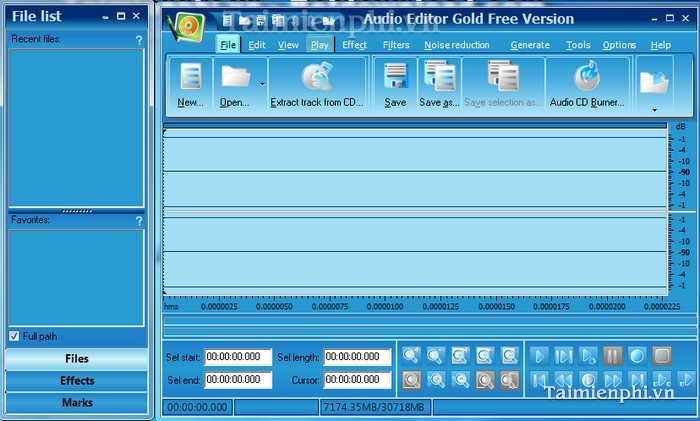Minimize the File list panel
This screenshot has width=700, height=421.
pyautogui.click(x=105, y=17)
